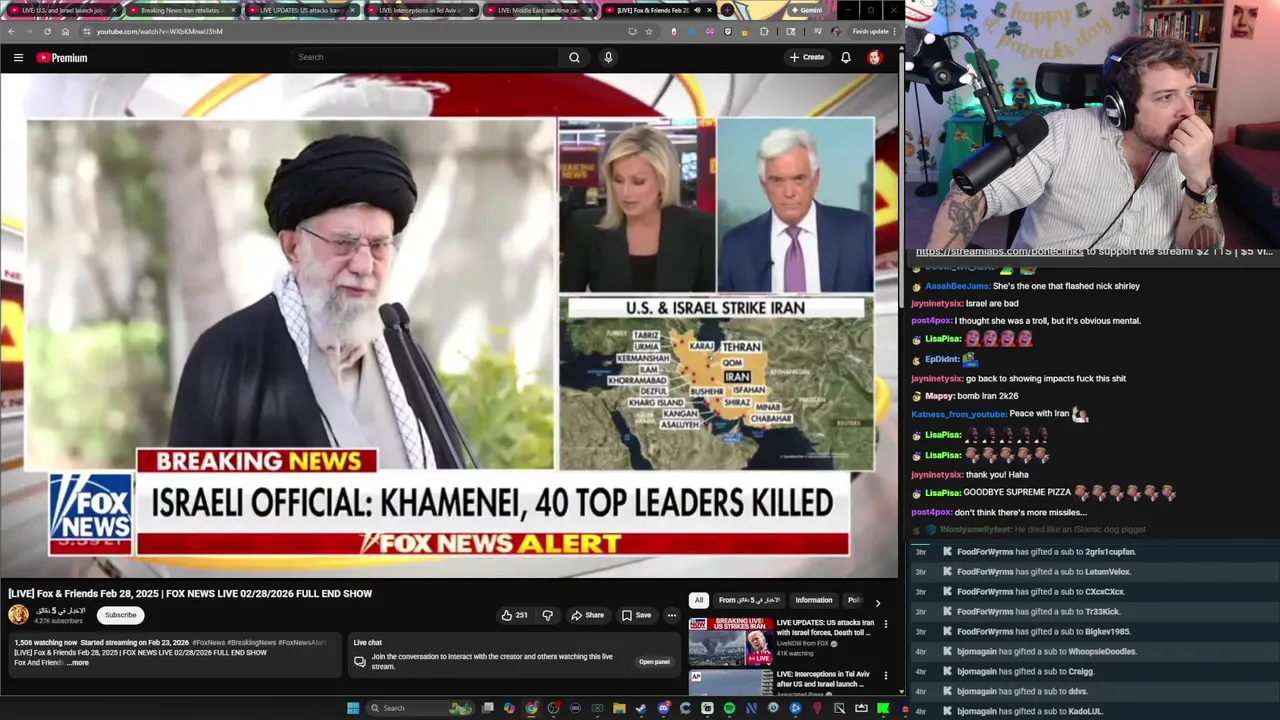The width and height of the screenshot is (1280, 720).
Task: Click 'FoodForWyrms has gifted a sub to Bigkev1985.'
Action: [x=1043, y=632]
